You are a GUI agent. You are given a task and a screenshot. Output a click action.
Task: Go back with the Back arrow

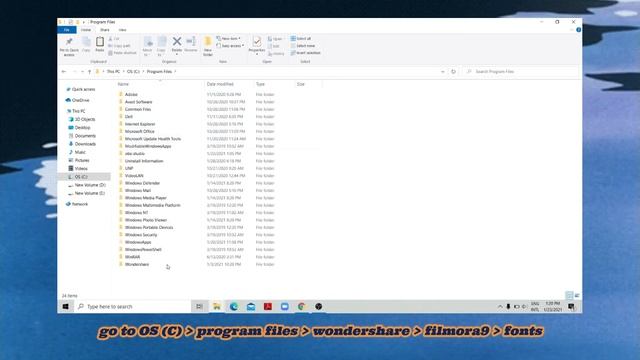64,71
